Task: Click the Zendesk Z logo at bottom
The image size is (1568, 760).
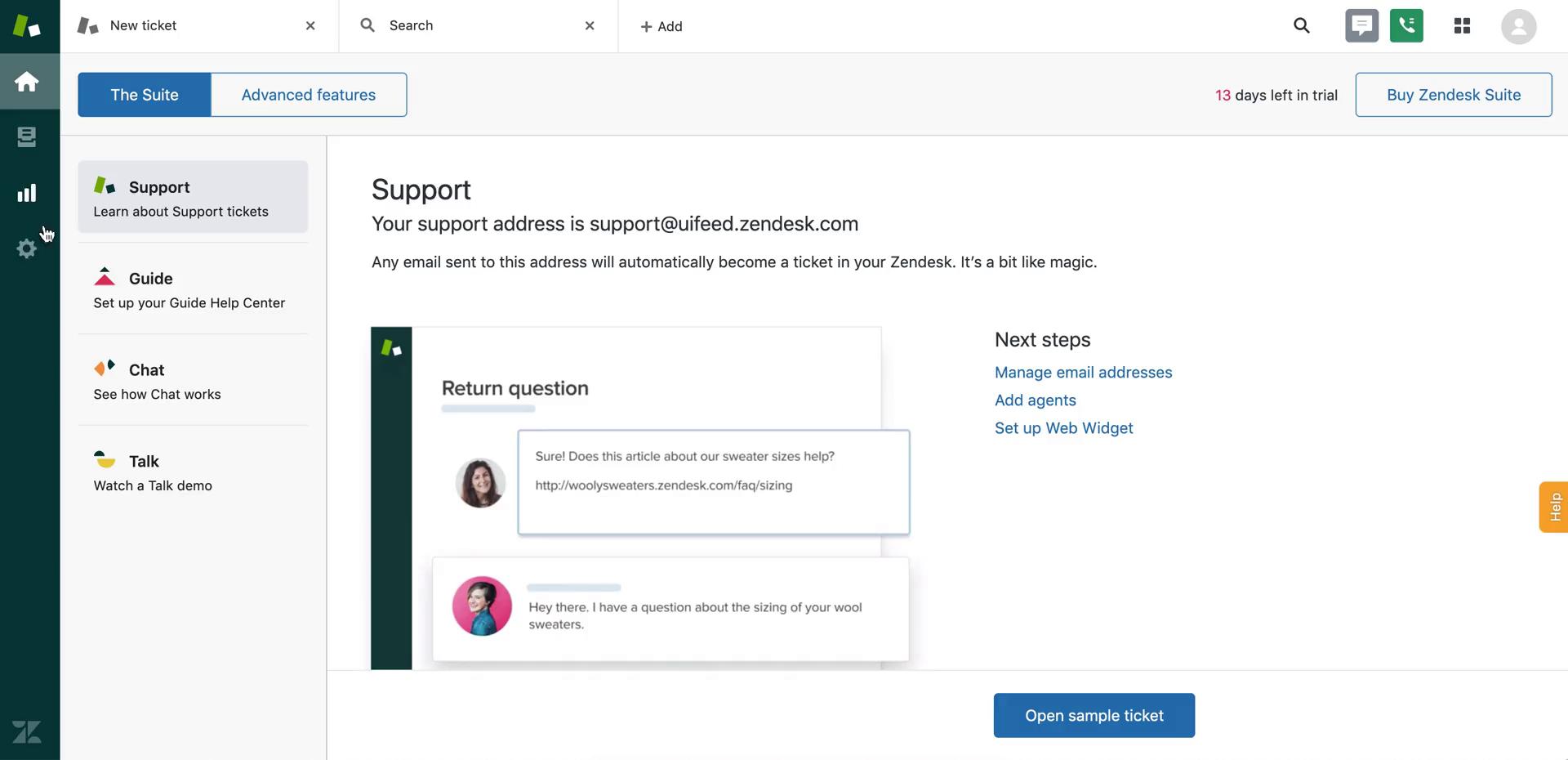Action: pos(27,732)
